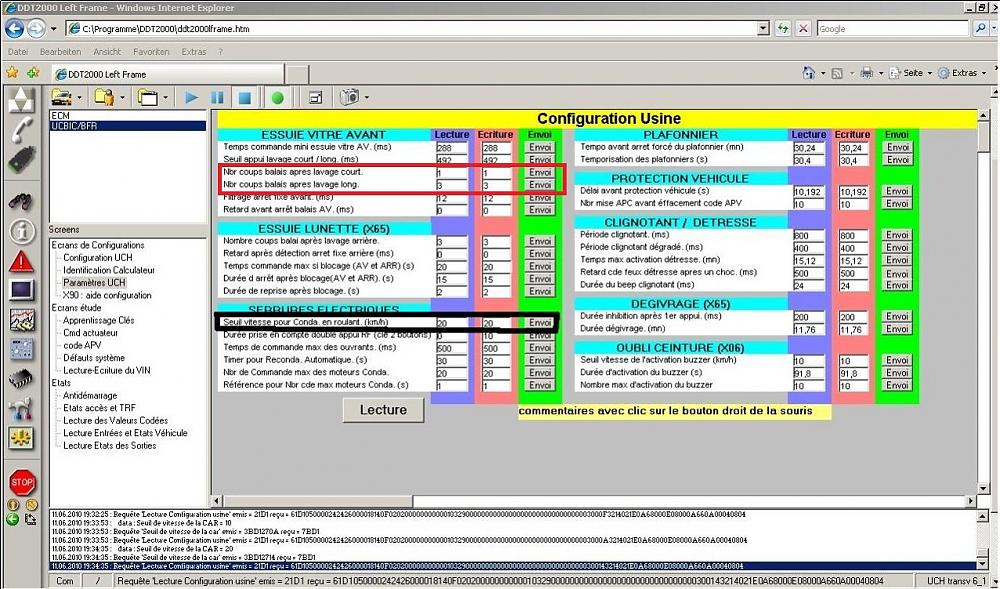Expand the dropdown arrow beside camera icon
This screenshot has width=1000, height=589.
367,98
